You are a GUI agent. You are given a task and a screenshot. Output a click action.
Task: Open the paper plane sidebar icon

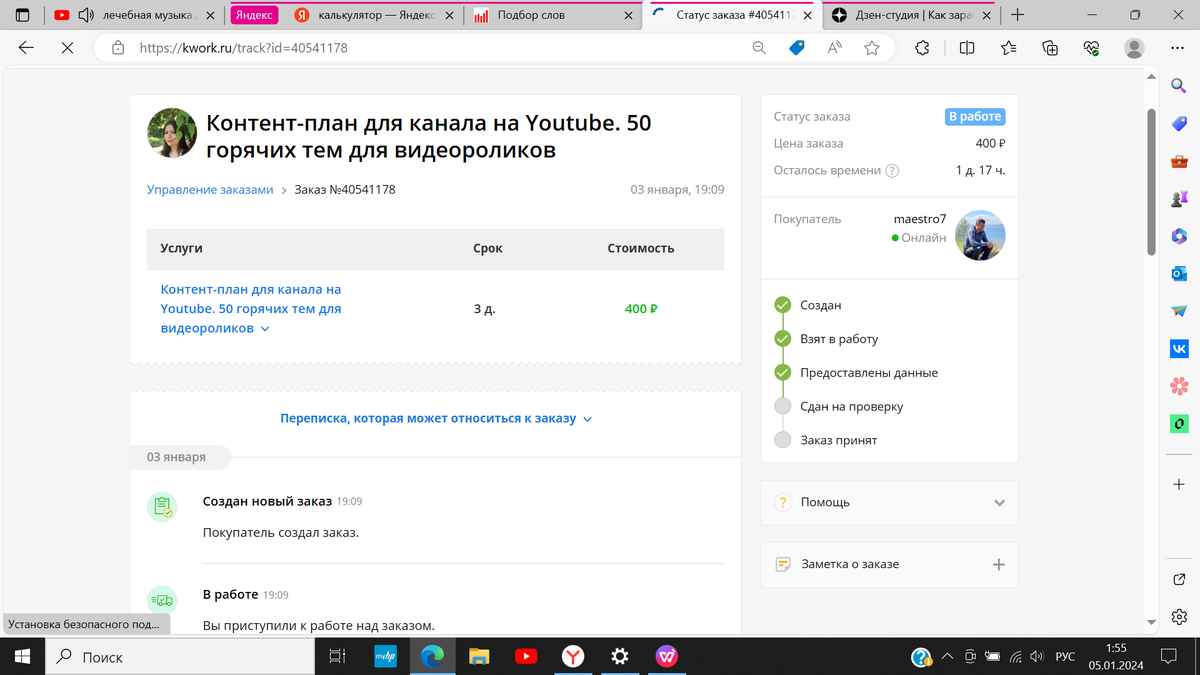tap(1179, 311)
